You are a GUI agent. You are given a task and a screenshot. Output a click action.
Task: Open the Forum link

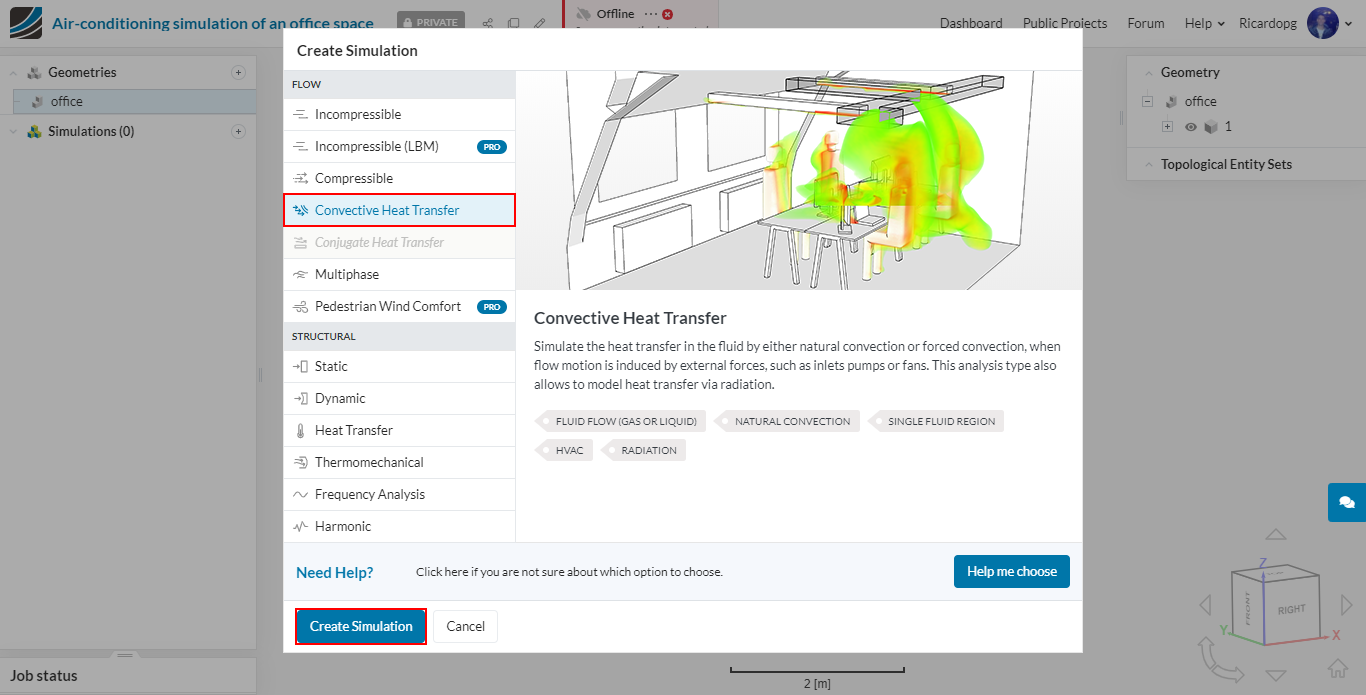click(x=1146, y=23)
